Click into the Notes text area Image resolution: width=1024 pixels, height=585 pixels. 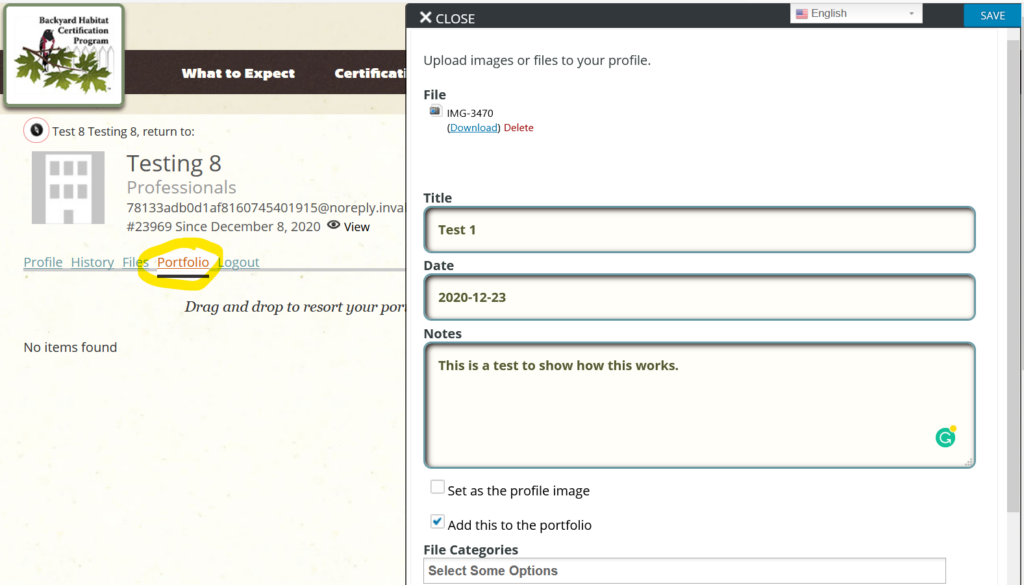[x=699, y=405]
